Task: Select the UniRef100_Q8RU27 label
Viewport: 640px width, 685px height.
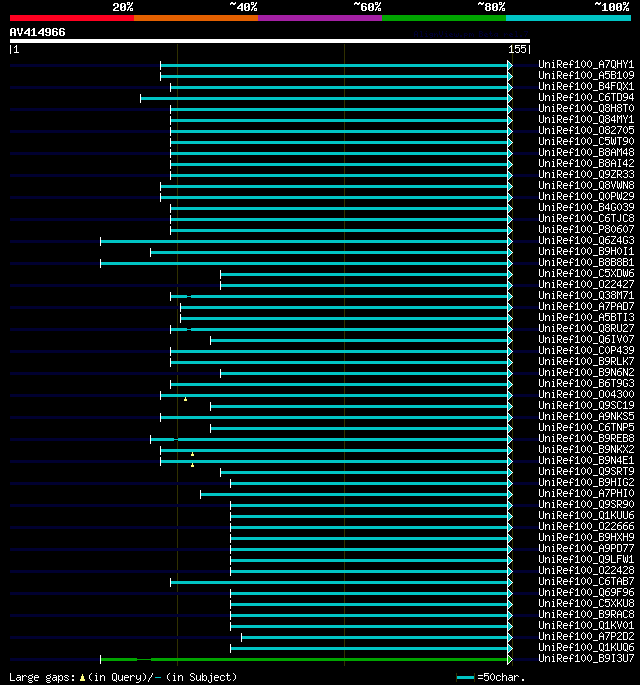Action: click(586, 328)
